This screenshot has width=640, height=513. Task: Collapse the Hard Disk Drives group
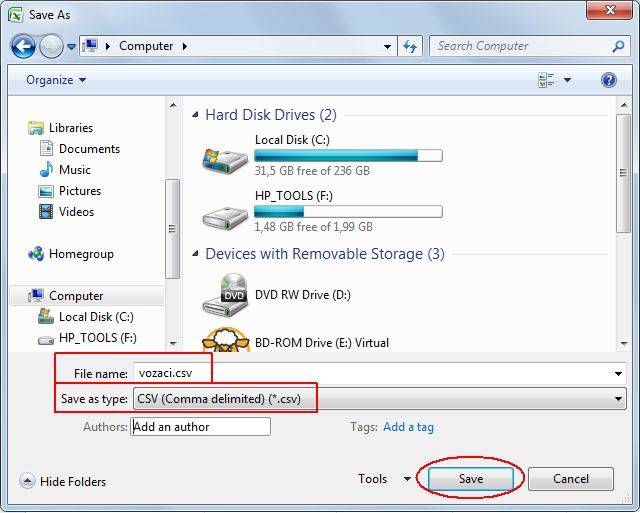pyautogui.click(x=195, y=115)
